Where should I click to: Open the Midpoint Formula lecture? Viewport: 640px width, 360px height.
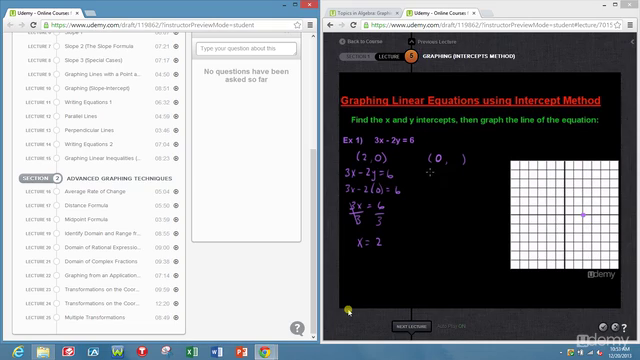click(x=86, y=220)
